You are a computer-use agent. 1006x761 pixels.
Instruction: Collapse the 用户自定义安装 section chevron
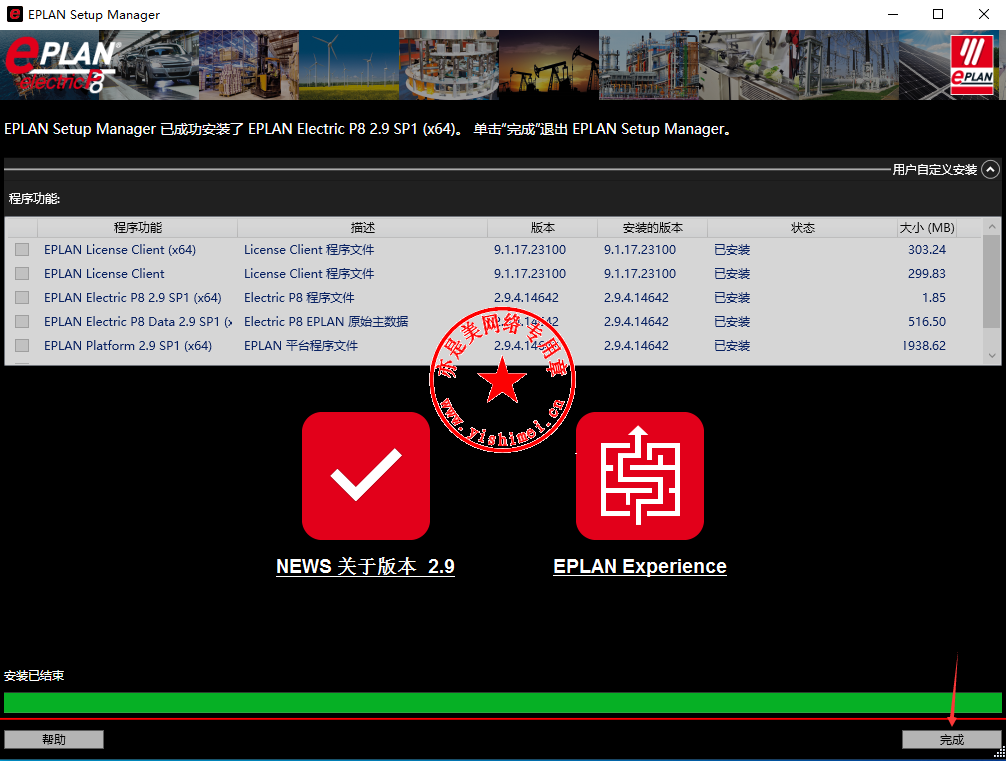pos(991,169)
